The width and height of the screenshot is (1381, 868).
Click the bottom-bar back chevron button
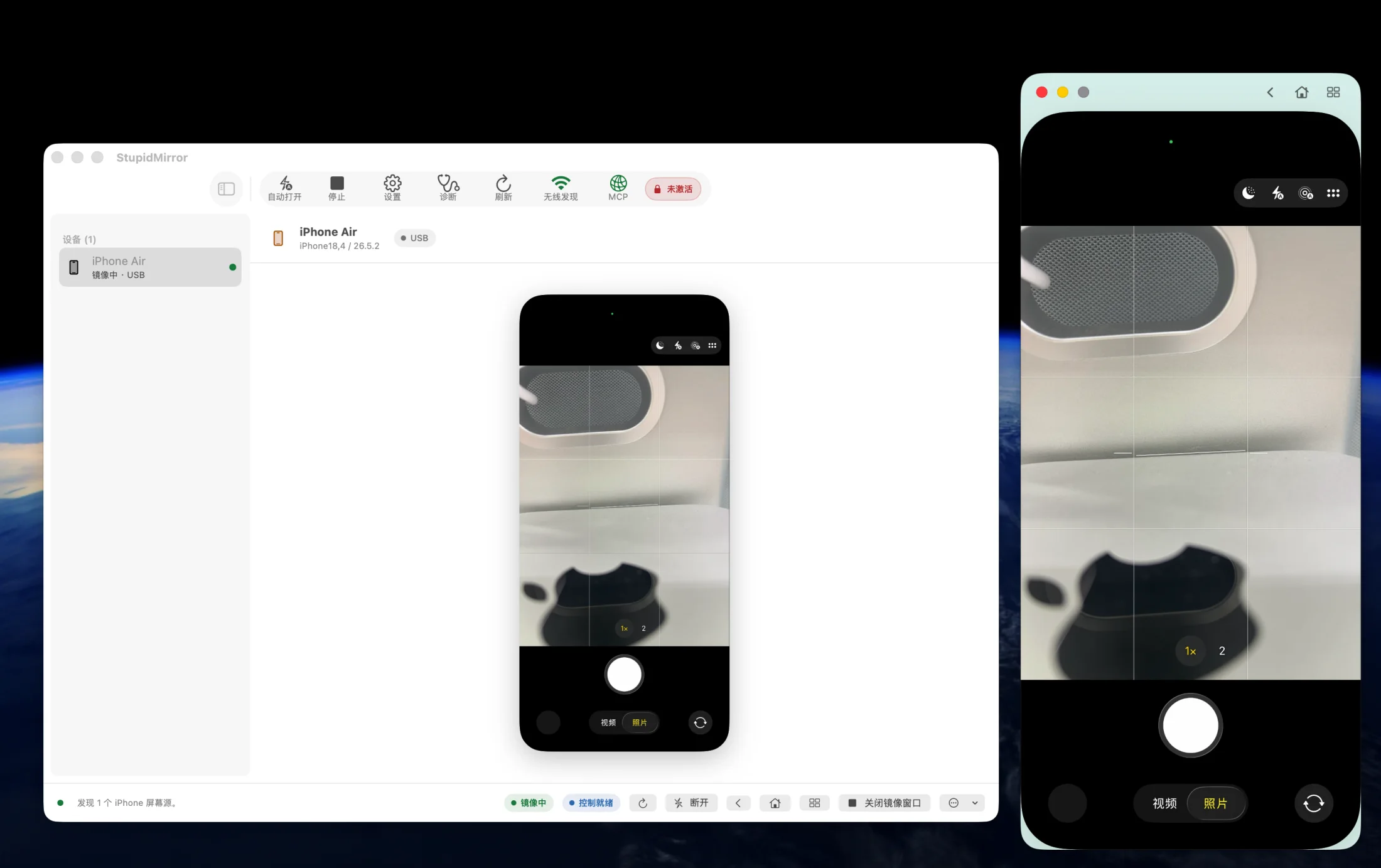coord(738,803)
